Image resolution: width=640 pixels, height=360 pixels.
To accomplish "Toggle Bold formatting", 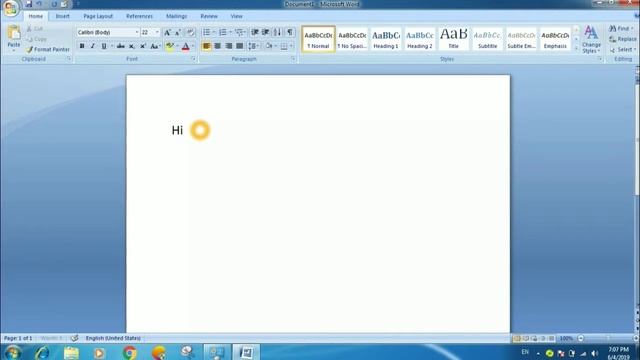I will coord(82,46).
